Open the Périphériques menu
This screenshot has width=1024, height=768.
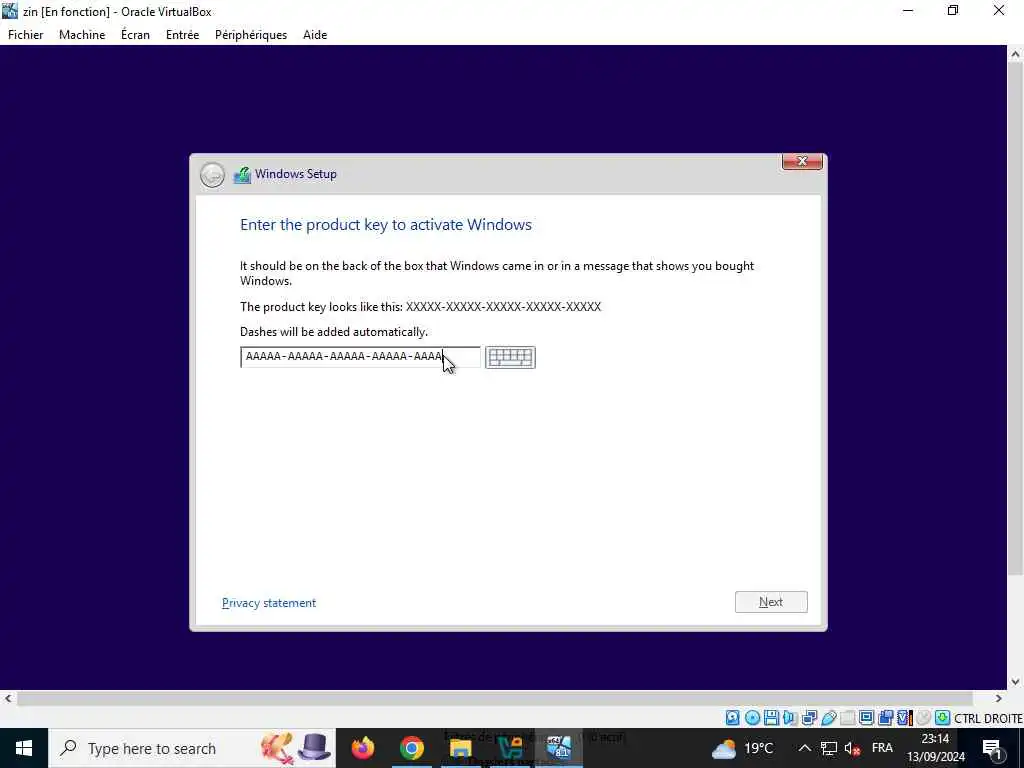[x=251, y=35]
